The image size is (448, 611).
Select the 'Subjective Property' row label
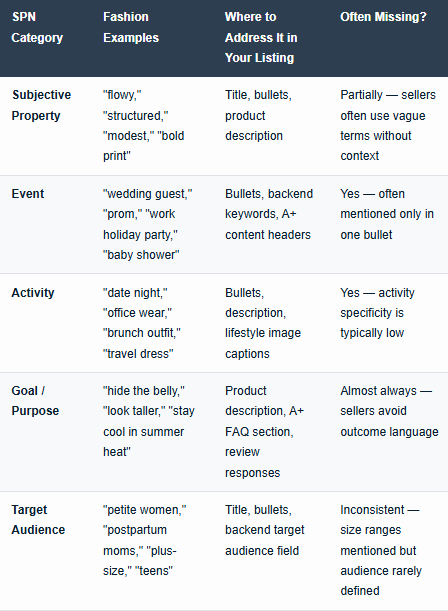click(x=41, y=105)
